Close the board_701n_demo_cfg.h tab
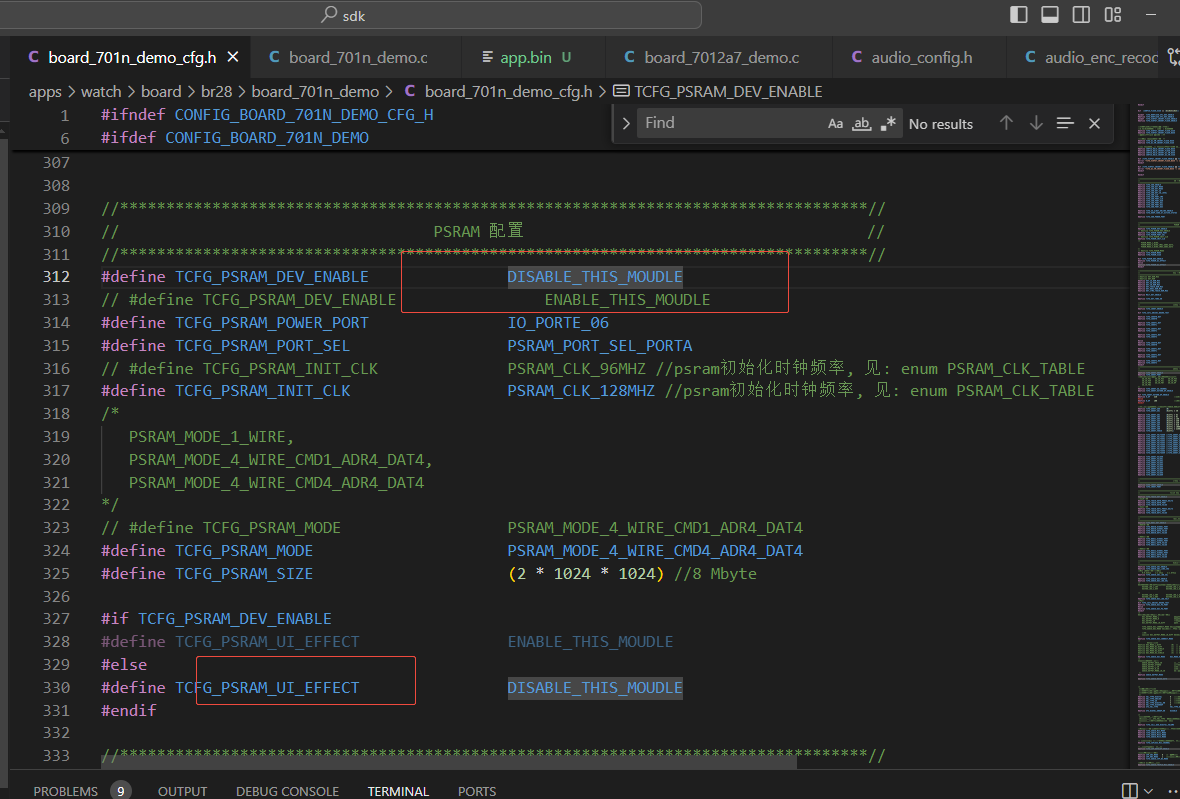The image size is (1180, 799). point(233,57)
